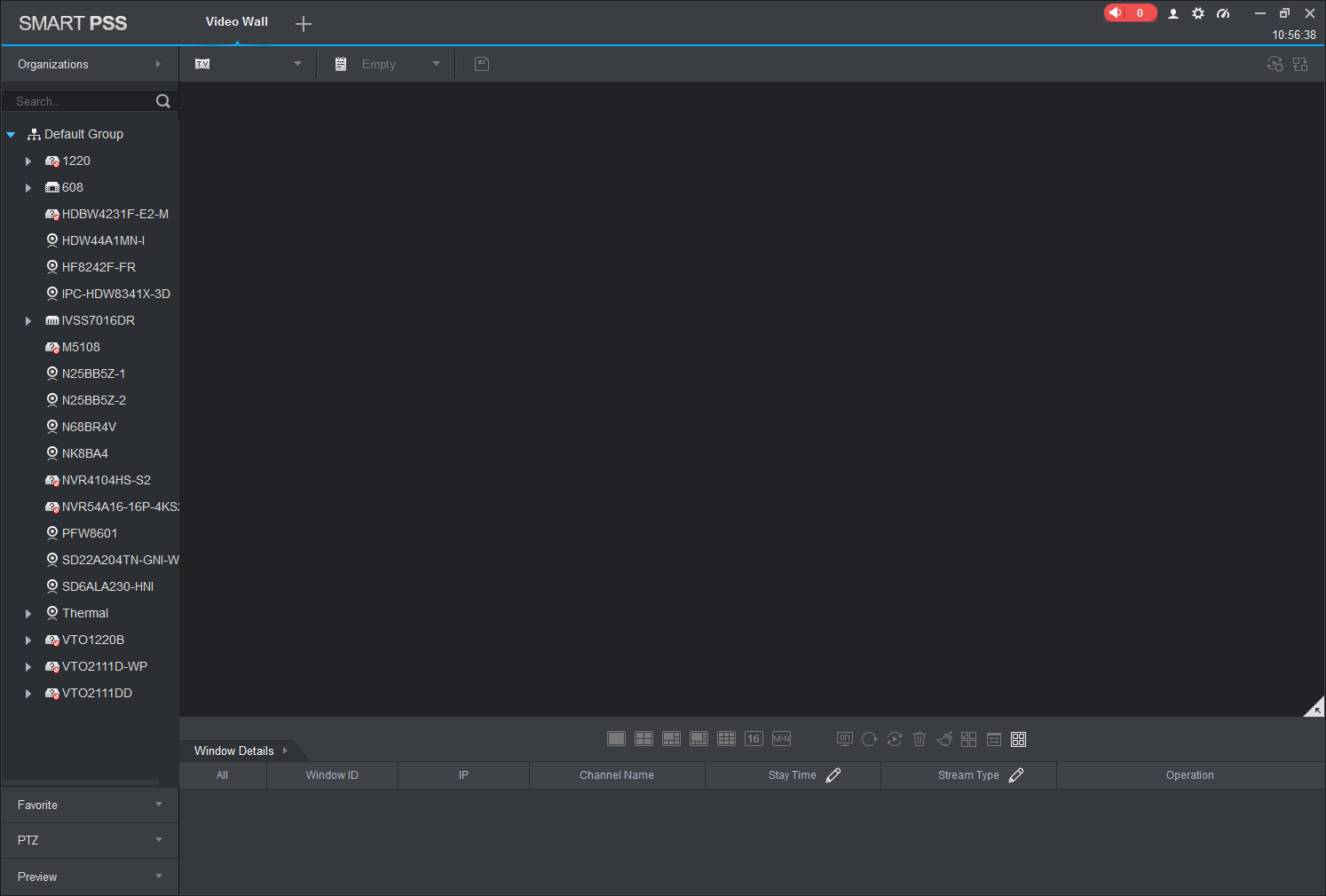Expand the Favorite panel

click(90, 805)
